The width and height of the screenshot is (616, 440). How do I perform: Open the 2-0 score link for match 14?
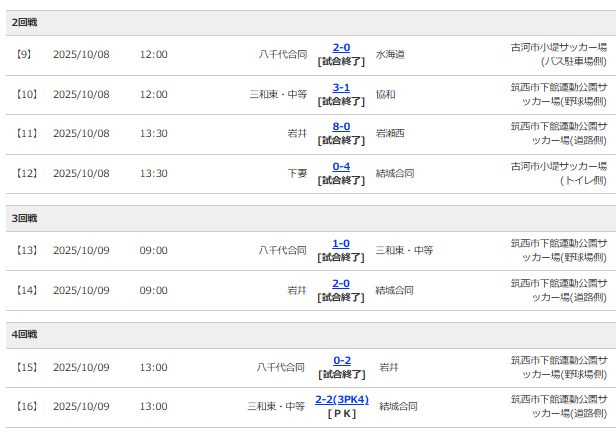pos(341,283)
